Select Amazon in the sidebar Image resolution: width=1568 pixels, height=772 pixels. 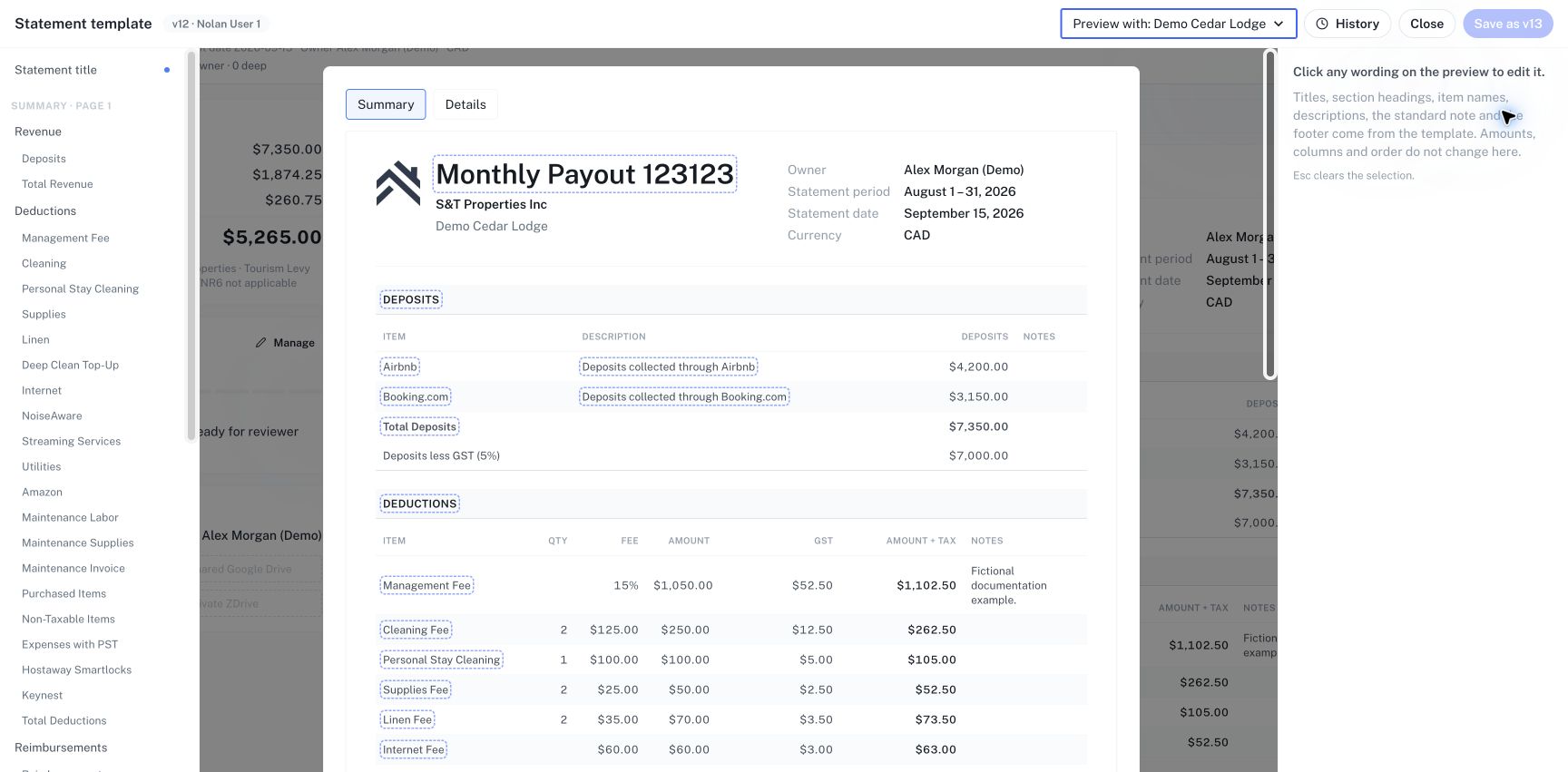coord(42,493)
